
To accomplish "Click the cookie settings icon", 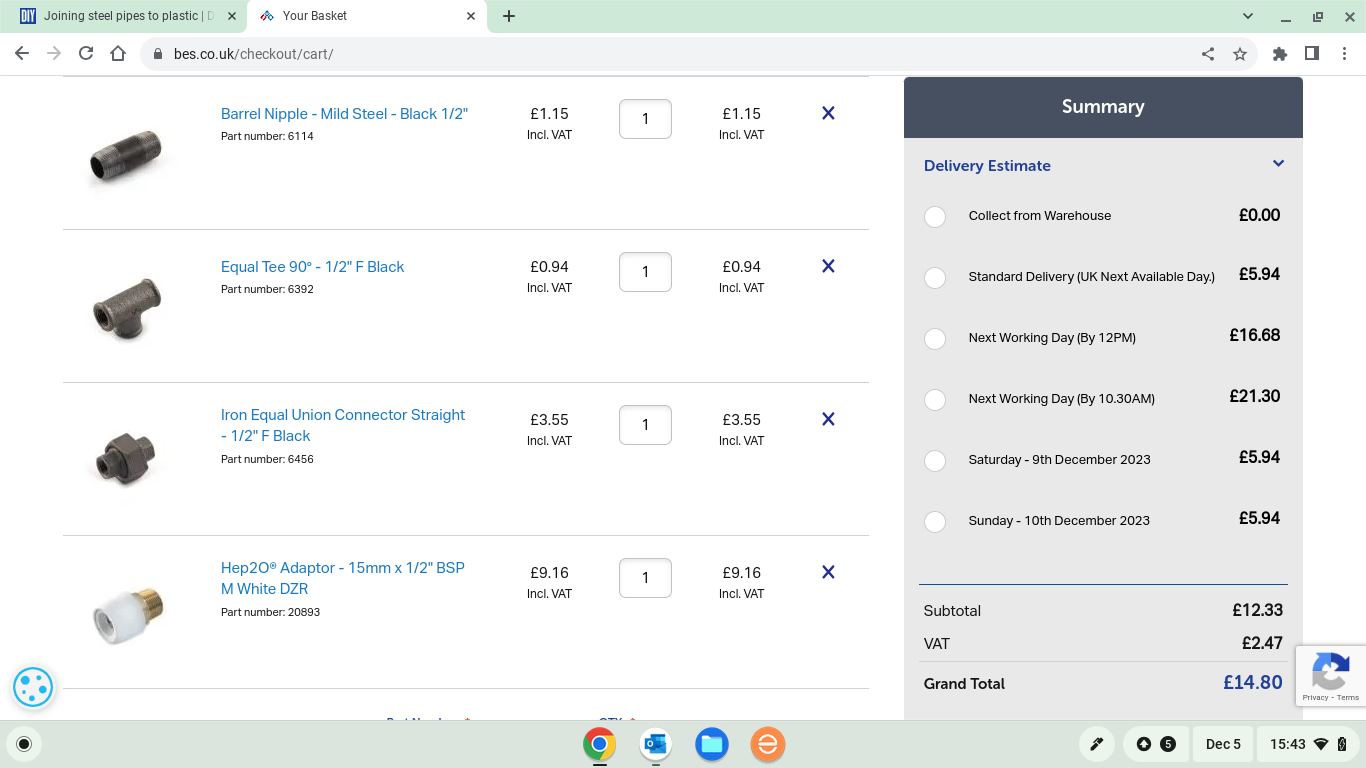I will [33, 687].
